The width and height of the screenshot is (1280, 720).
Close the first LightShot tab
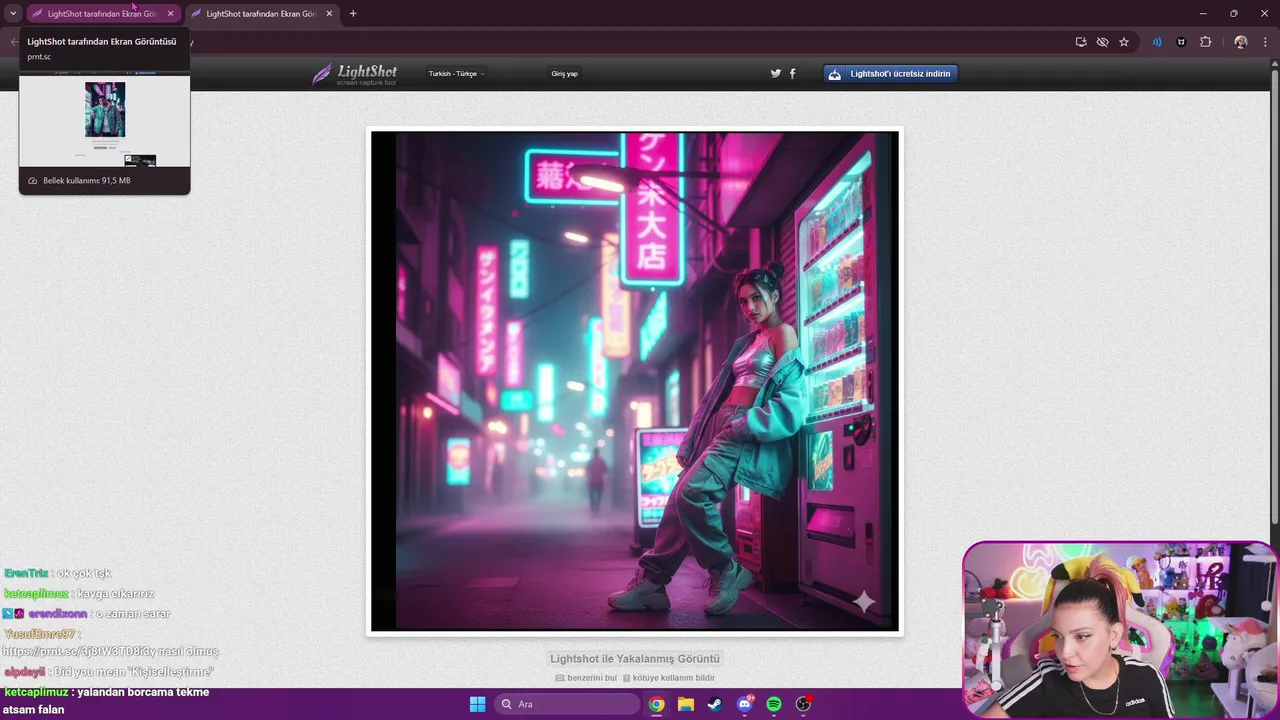[170, 13]
